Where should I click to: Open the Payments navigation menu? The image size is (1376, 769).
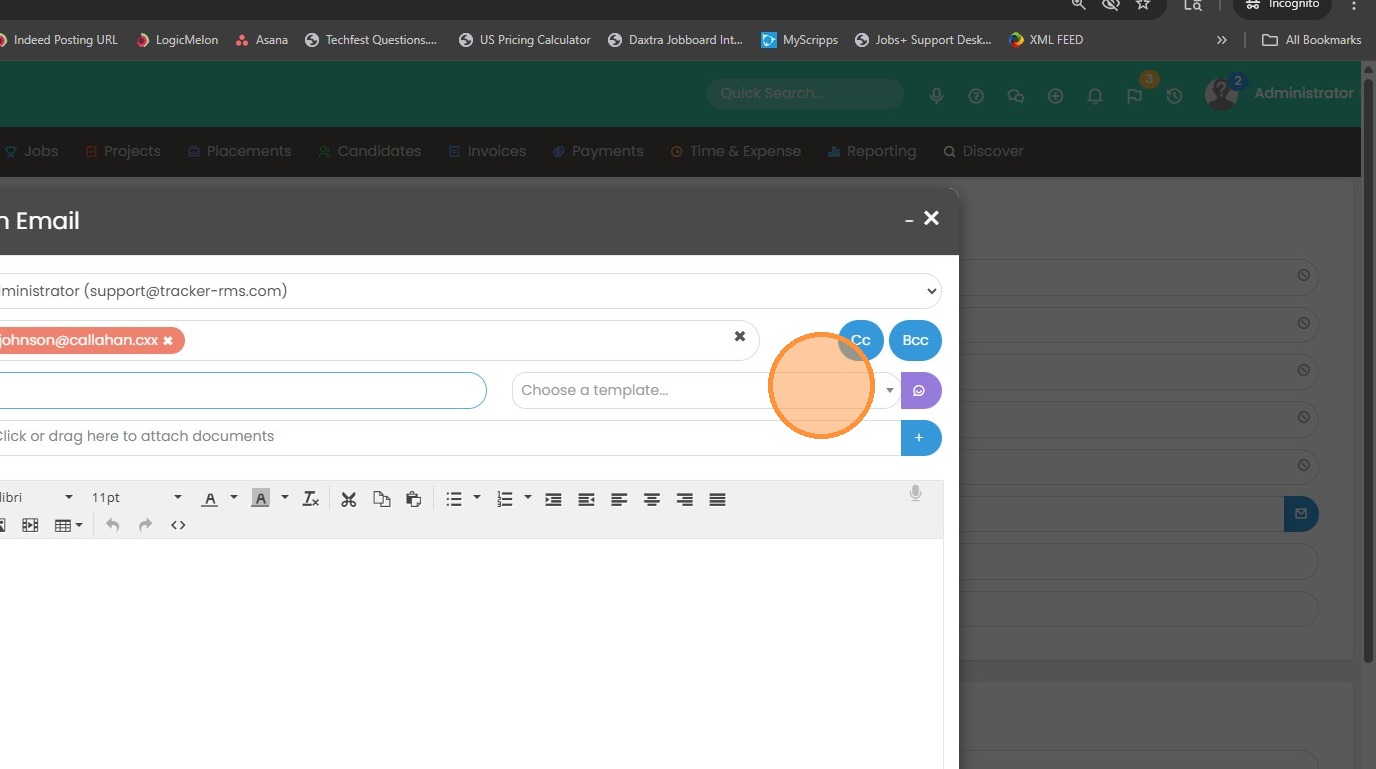point(598,151)
